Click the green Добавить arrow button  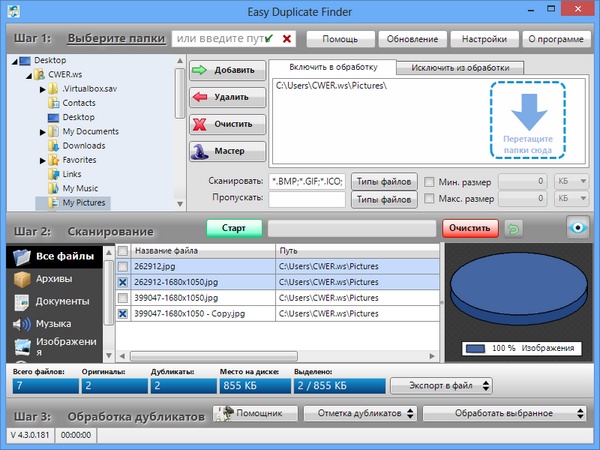click(228, 71)
